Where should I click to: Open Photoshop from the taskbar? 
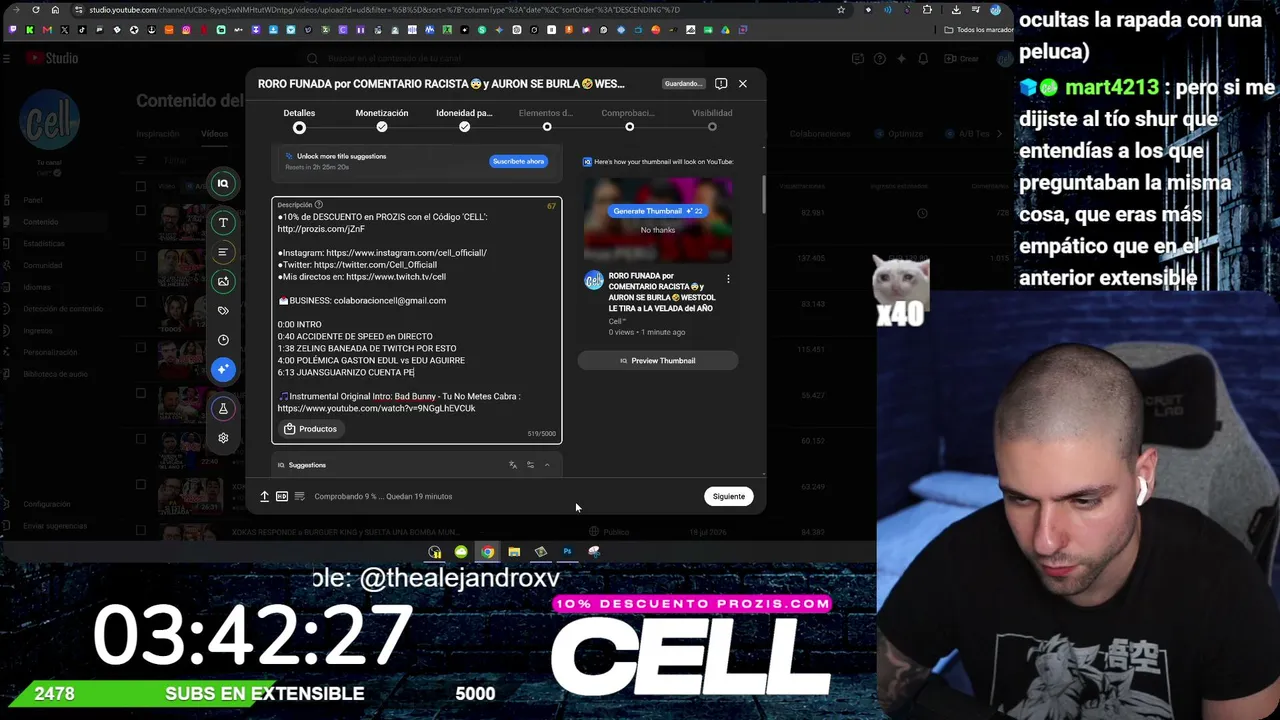[x=567, y=552]
